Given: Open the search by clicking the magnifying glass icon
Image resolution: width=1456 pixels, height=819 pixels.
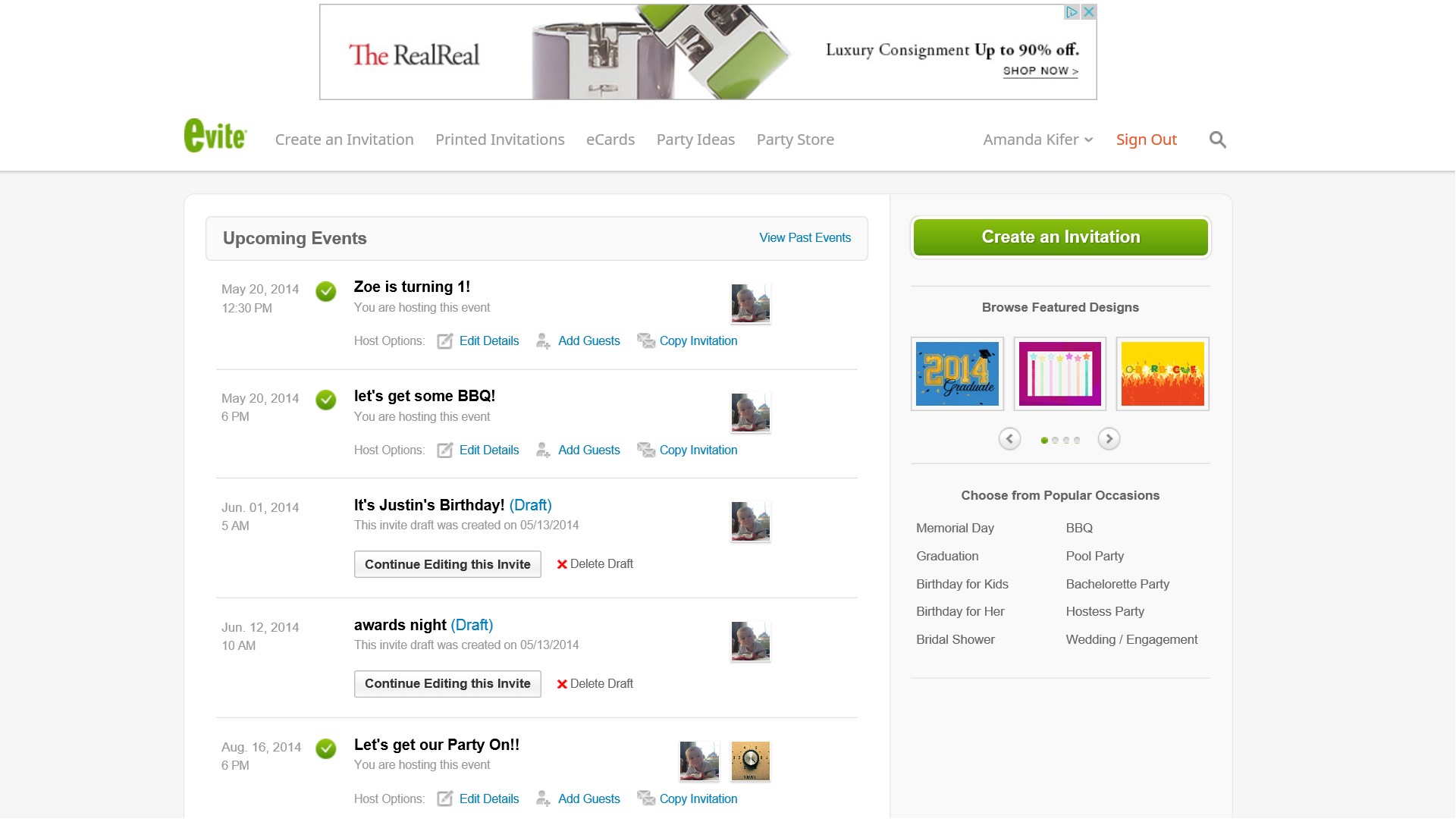Looking at the screenshot, I should [x=1217, y=140].
